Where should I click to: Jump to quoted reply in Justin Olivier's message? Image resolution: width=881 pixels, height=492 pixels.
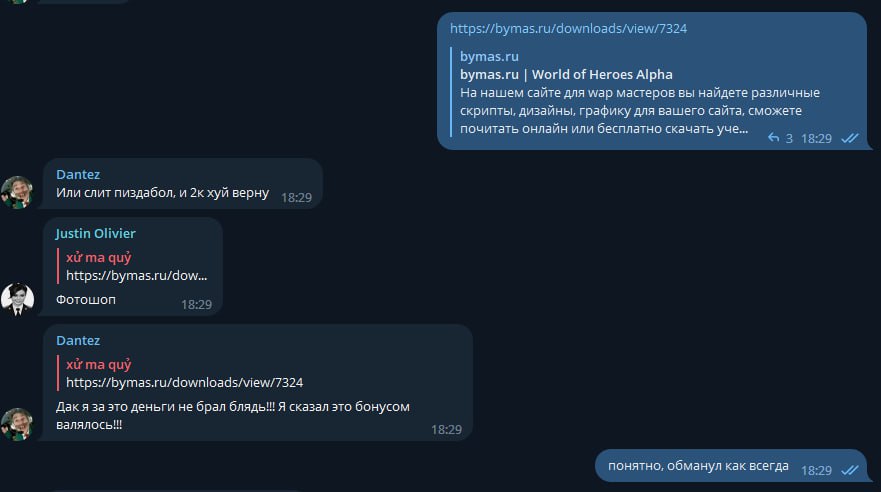click(x=137, y=266)
